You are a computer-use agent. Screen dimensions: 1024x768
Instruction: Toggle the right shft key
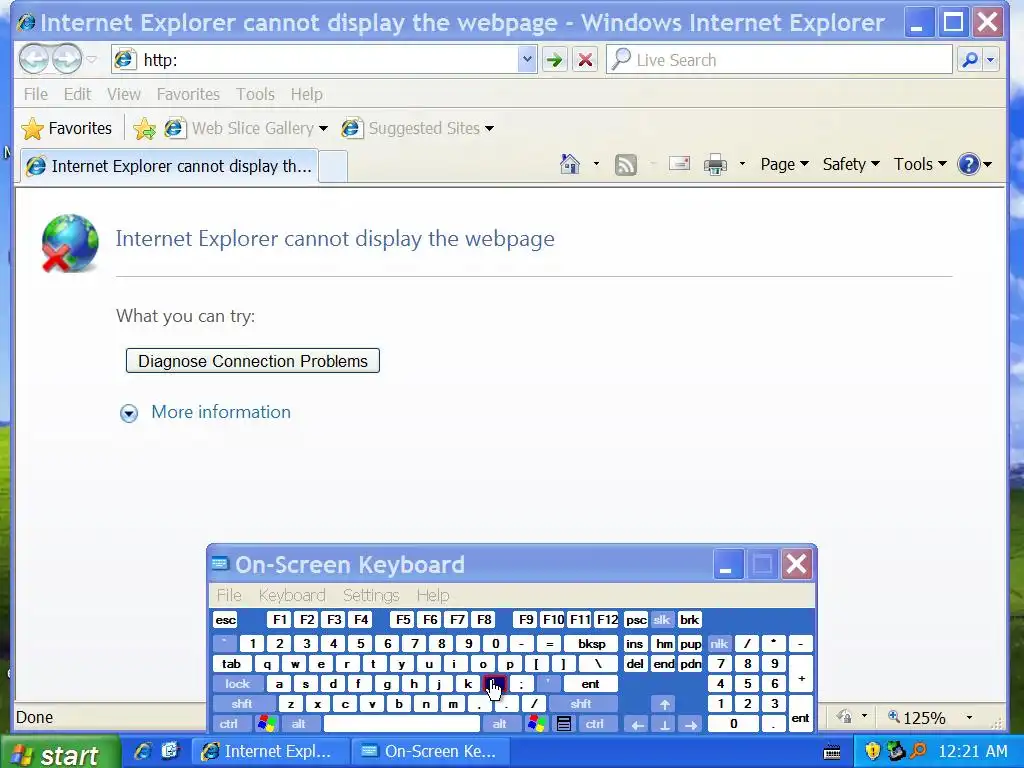point(581,704)
